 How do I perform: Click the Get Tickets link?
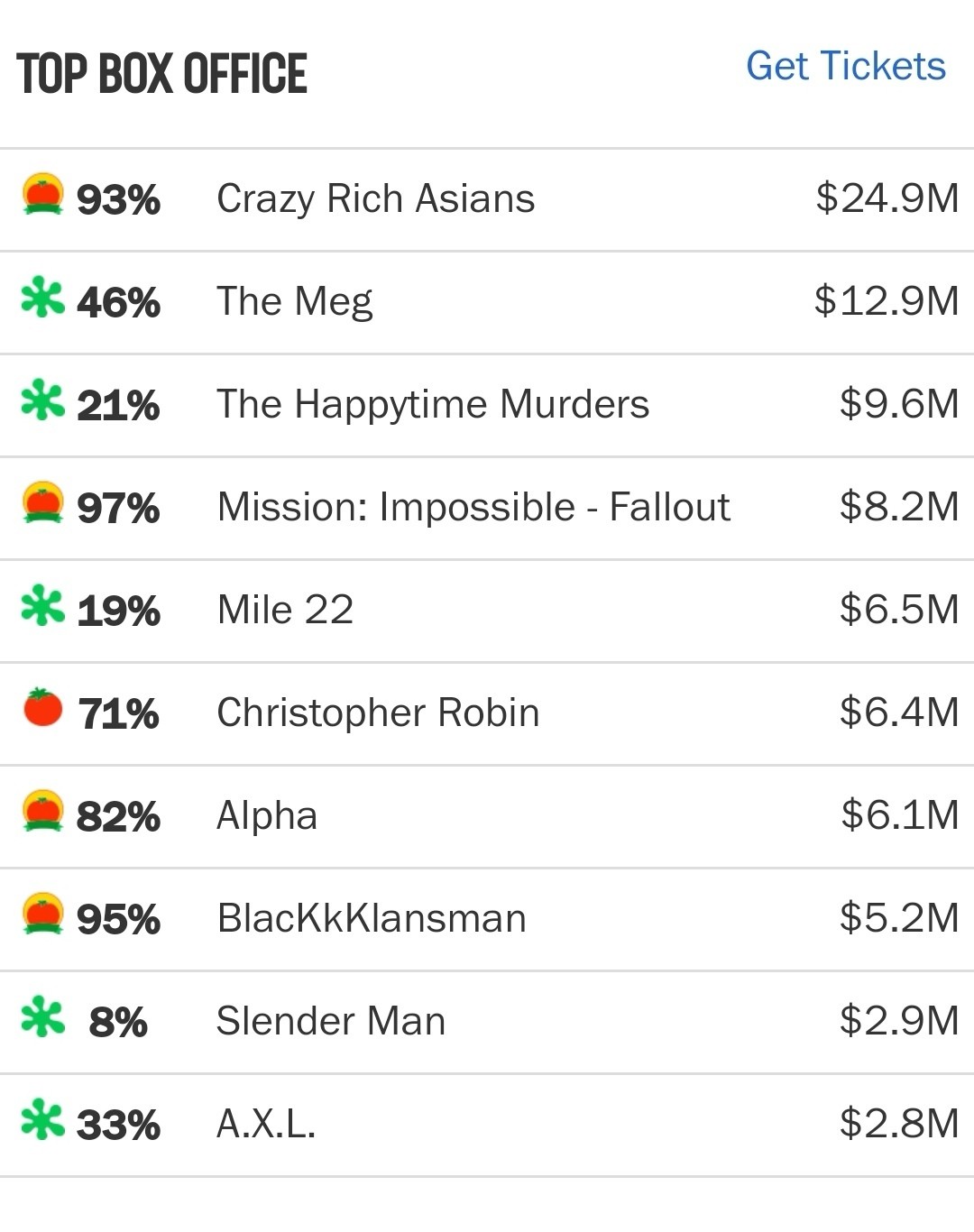point(845,66)
